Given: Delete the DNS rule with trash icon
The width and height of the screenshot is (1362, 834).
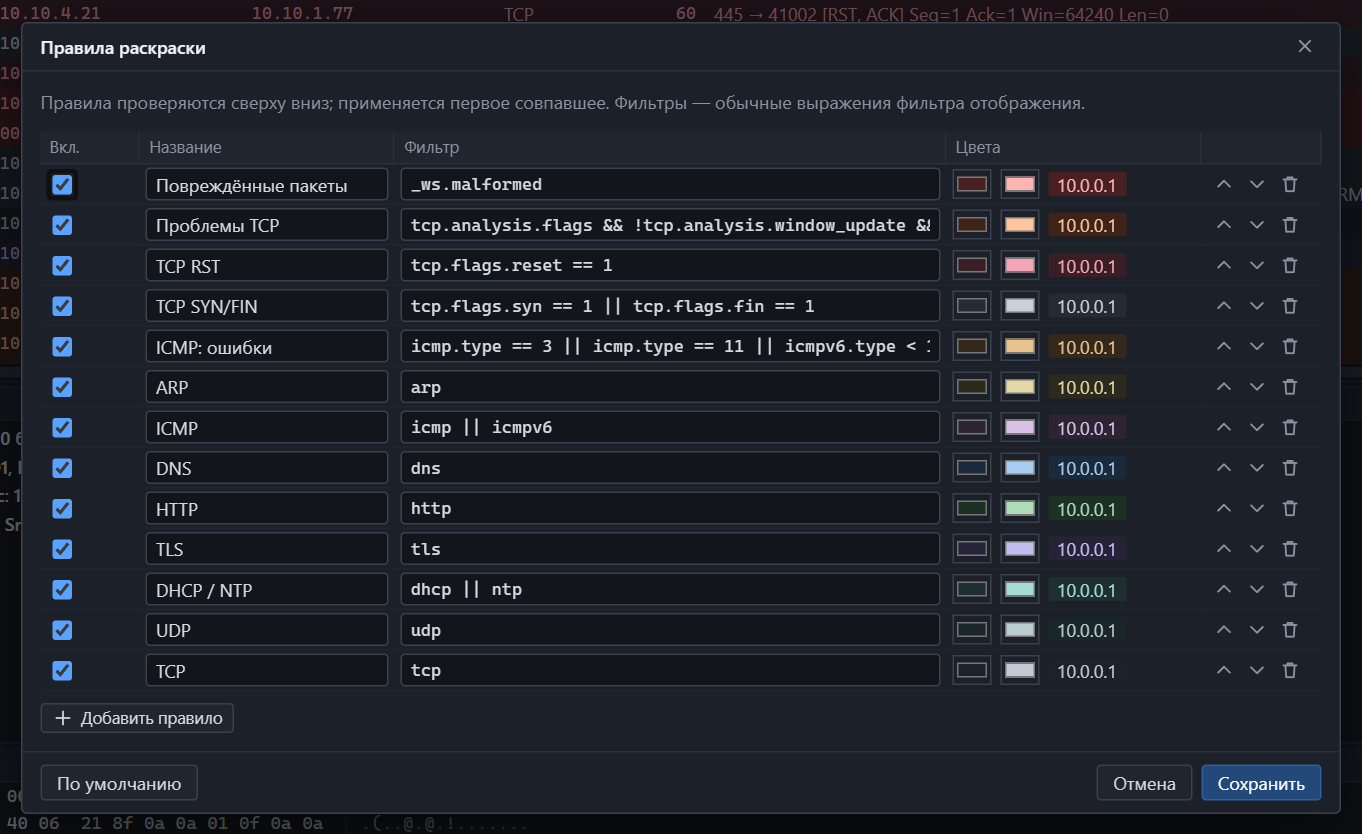Looking at the screenshot, I should (x=1290, y=468).
